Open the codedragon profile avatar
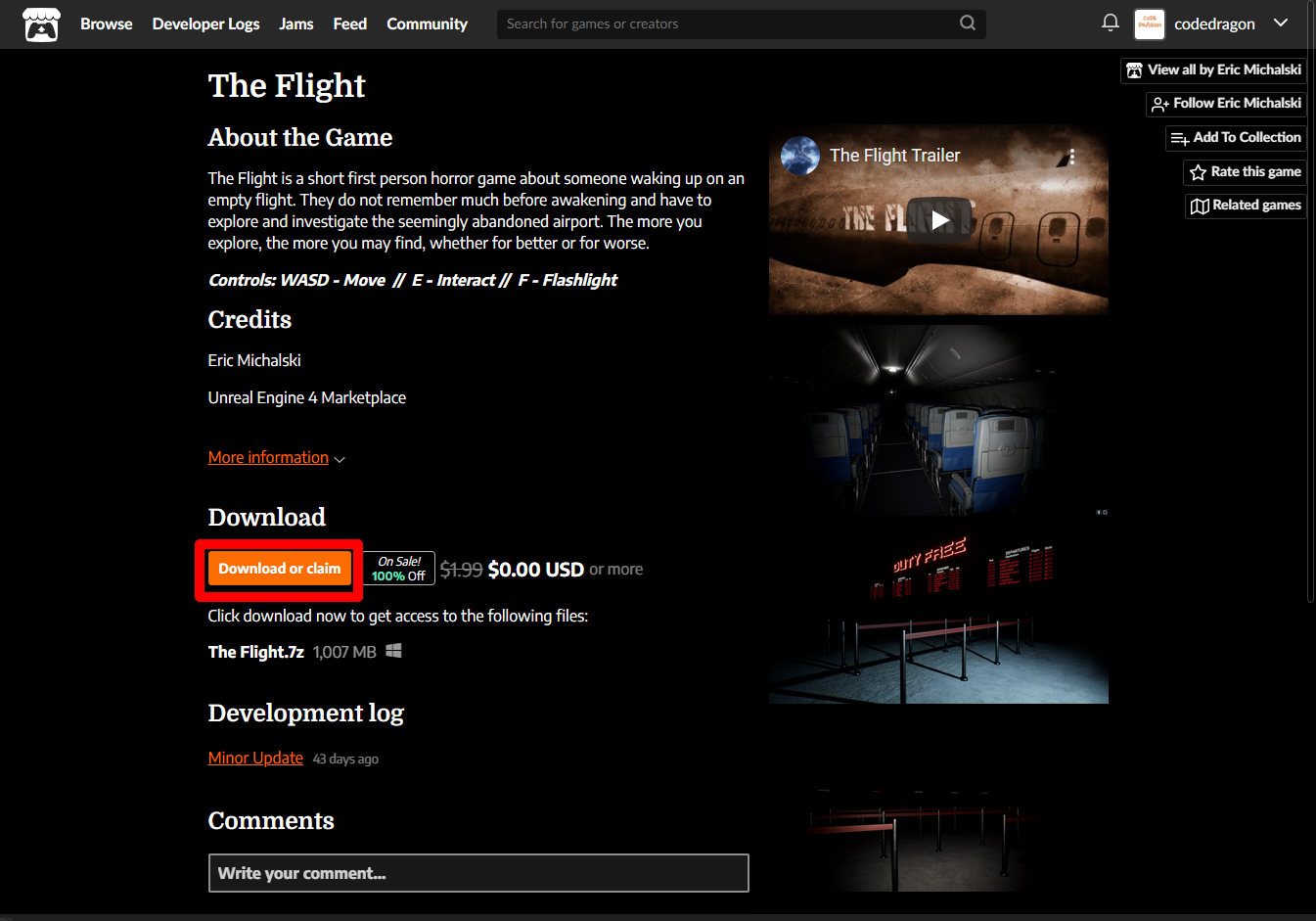 tap(1150, 23)
